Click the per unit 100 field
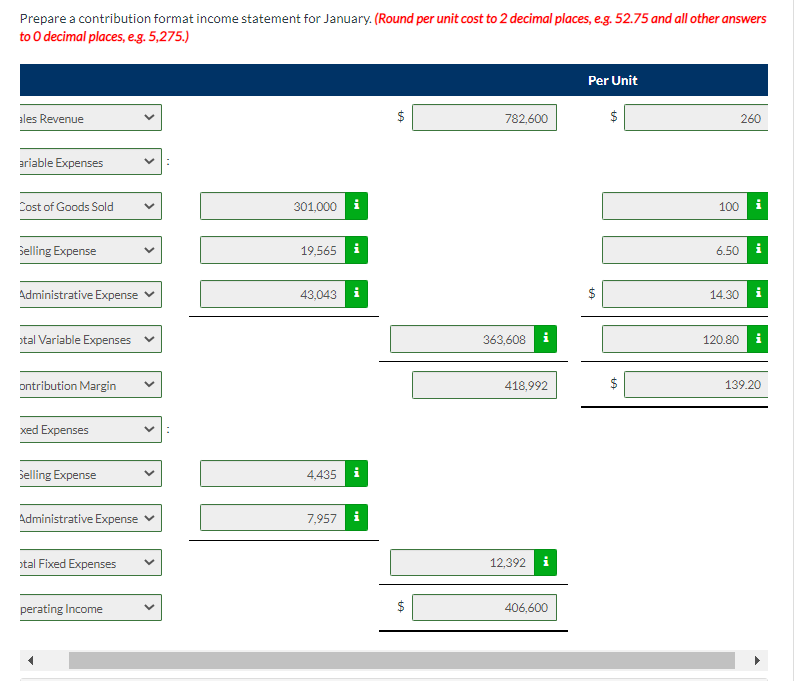The height and width of the screenshot is (681, 794). tap(674, 206)
